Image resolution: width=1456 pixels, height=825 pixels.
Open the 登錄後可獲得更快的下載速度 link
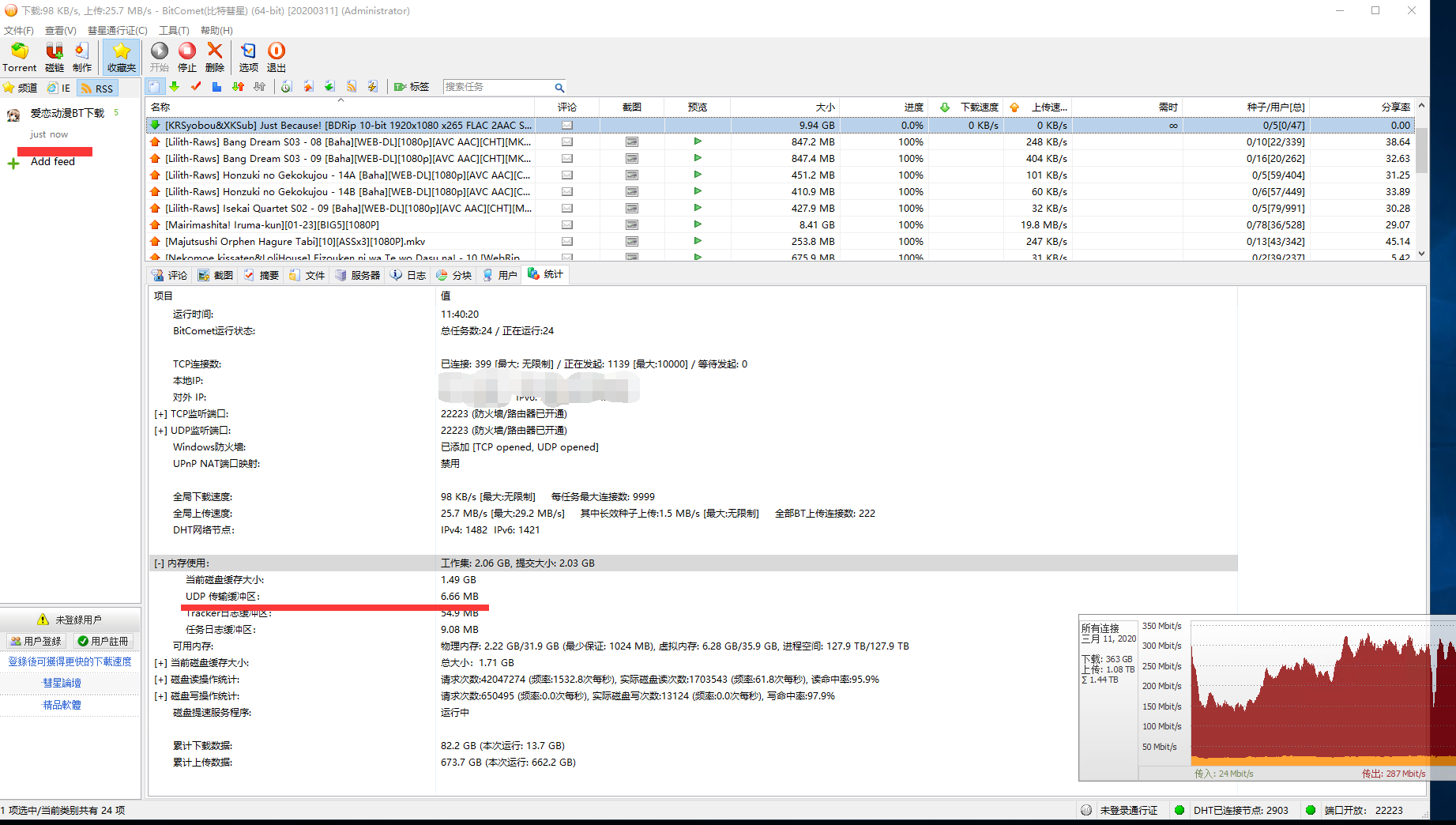point(70,661)
